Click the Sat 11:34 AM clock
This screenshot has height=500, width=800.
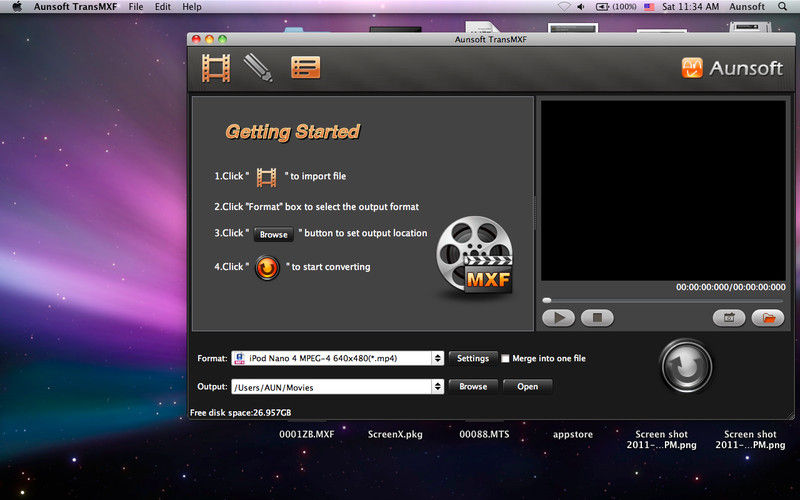(690, 7)
